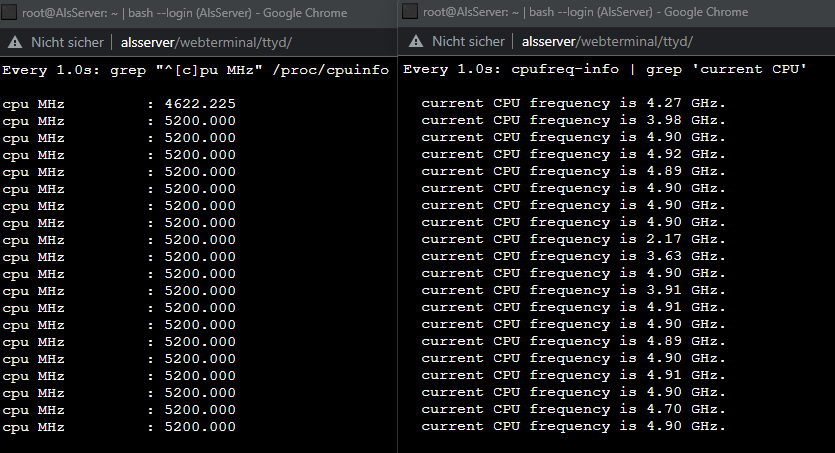Click the right window's title bar app icon
Screen dimensions: 835x453
tap(410, 11)
